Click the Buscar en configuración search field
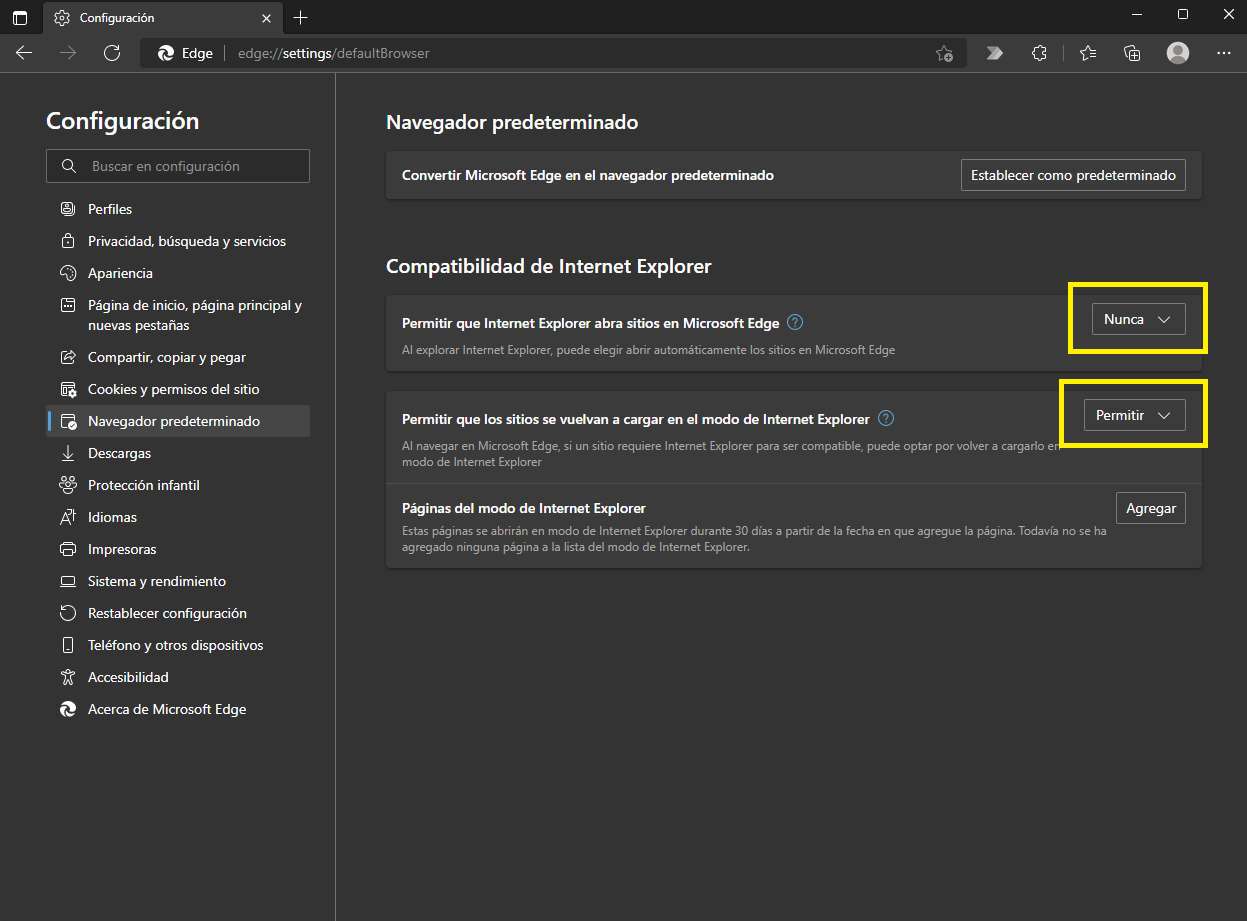The height and width of the screenshot is (921, 1247). coord(178,166)
